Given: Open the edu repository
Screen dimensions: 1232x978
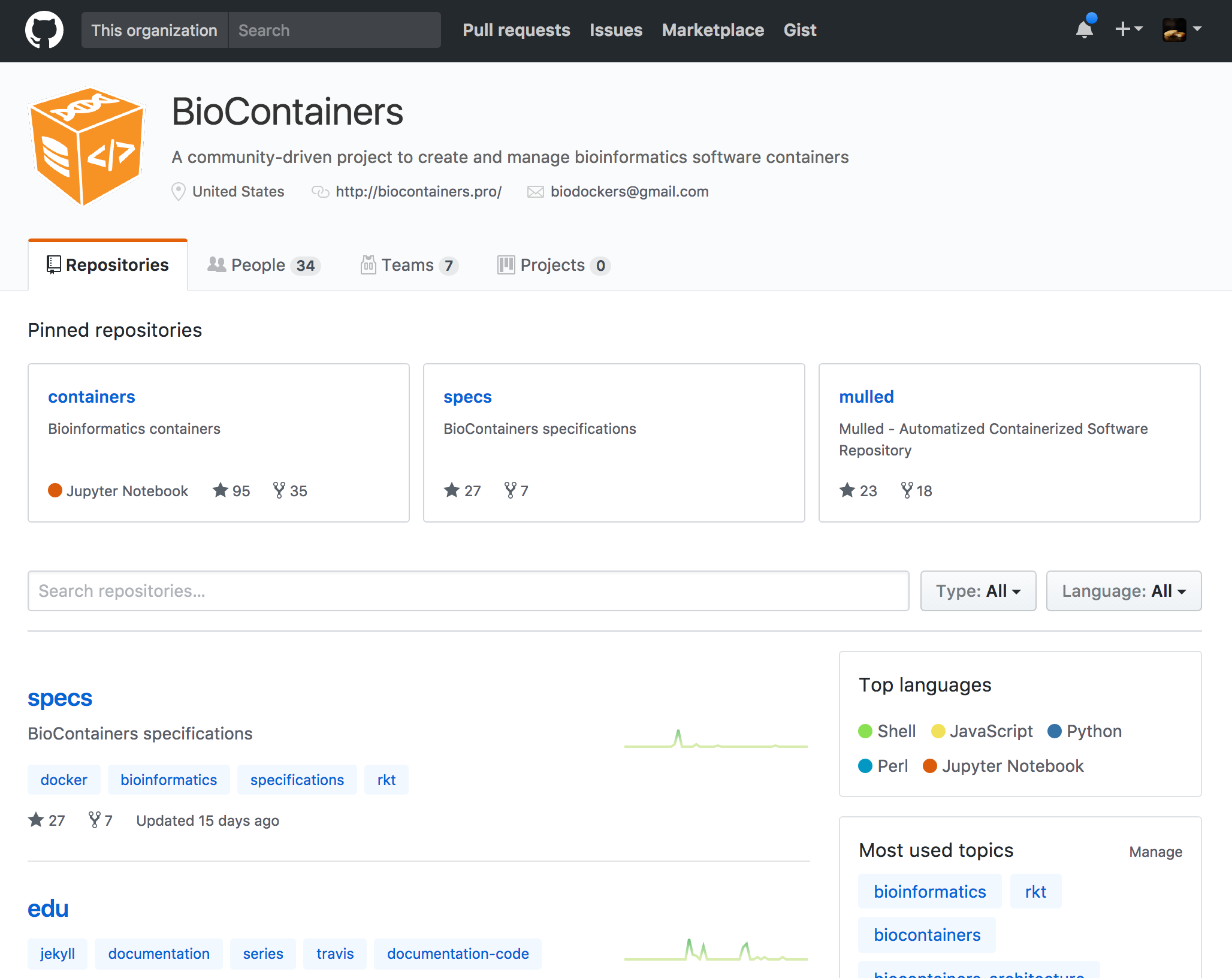Looking at the screenshot, I should click(48, 908).
